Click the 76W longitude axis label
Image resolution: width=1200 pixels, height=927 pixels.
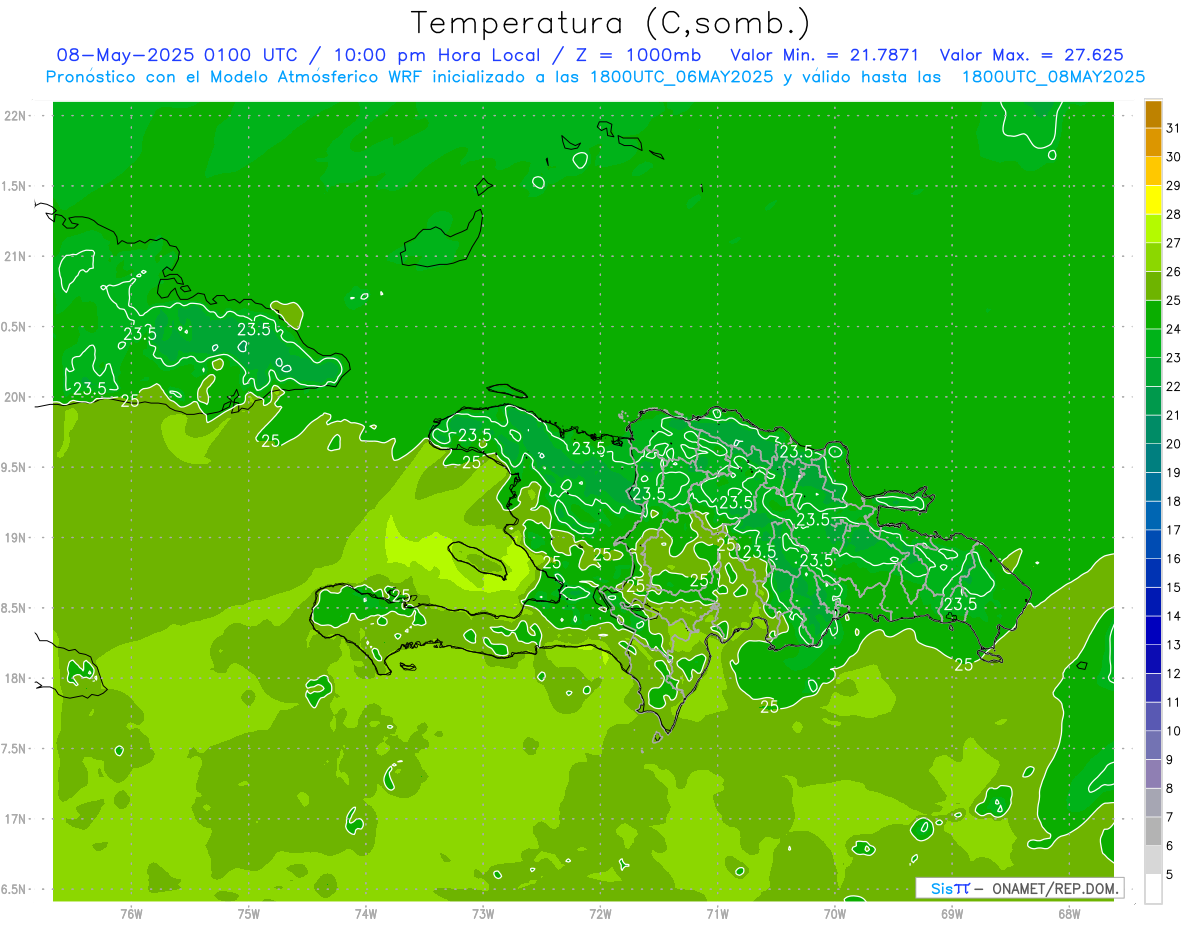[x=131, y=913]
